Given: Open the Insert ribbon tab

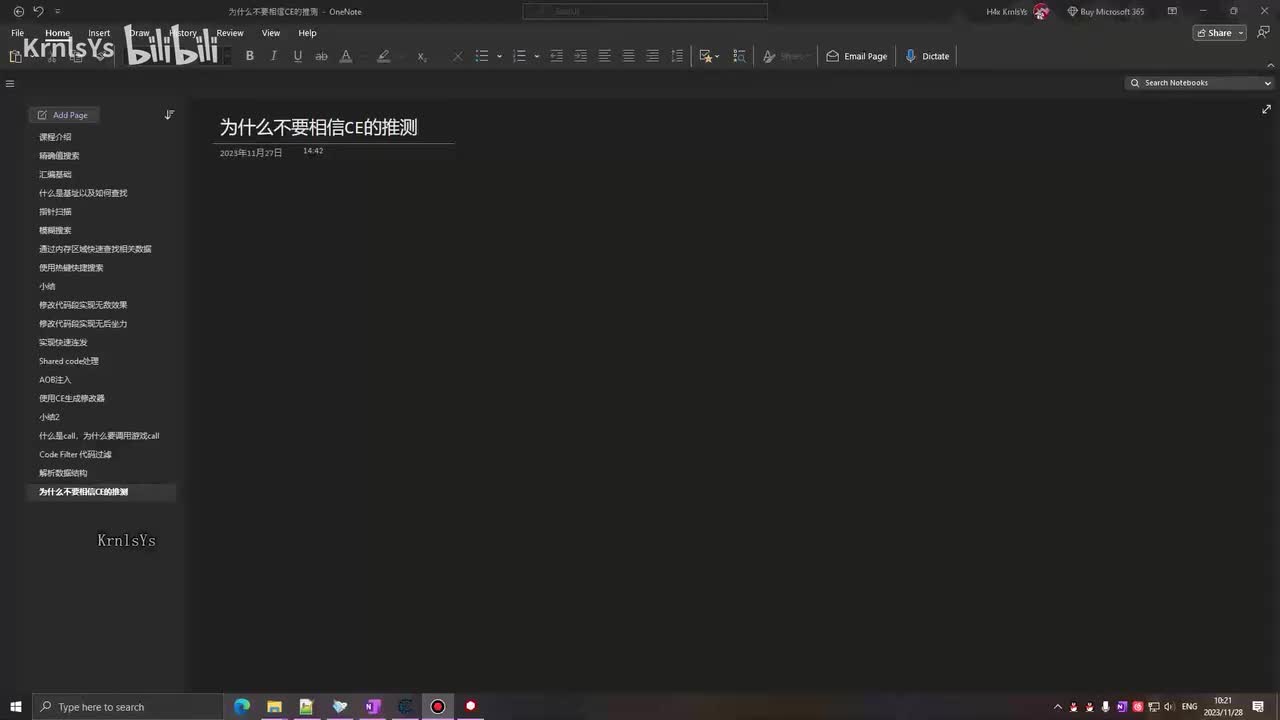Looking at the screenshot, I should 99,33.
